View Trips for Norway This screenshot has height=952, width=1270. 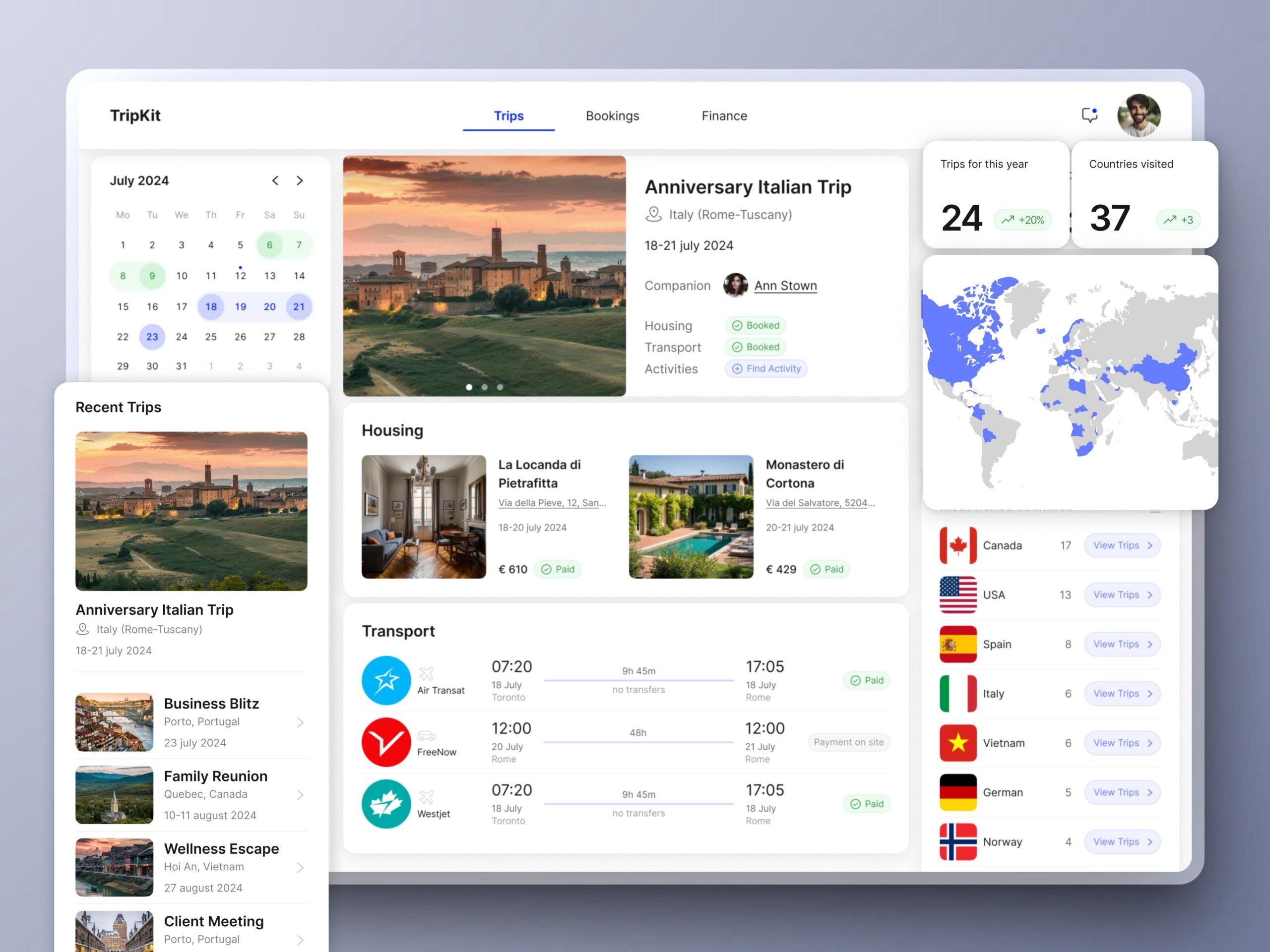1123,842
